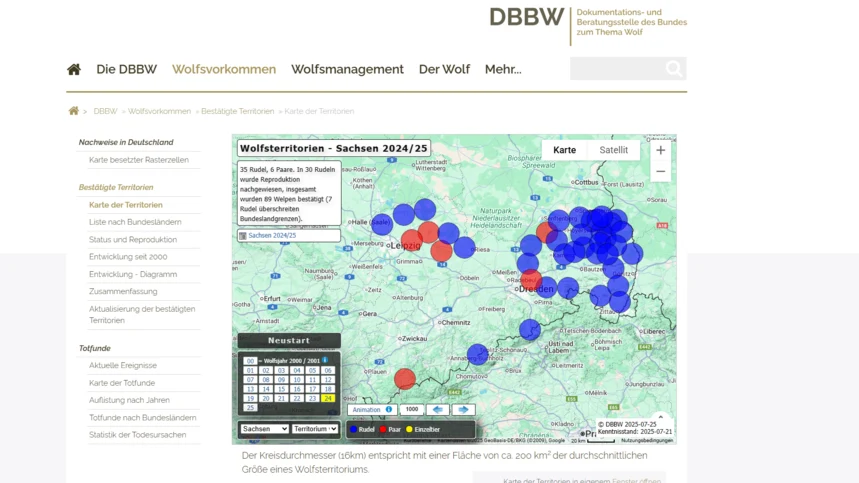The width and height of the screenshot is (859, 483).
Task: Select wolf year 00 in grid
Action: (250, 361)
